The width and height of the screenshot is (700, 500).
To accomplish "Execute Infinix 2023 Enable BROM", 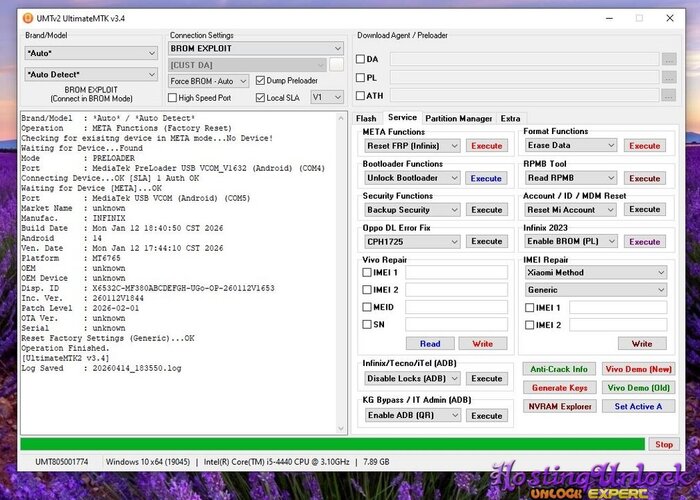I will (x=645, y=242).
